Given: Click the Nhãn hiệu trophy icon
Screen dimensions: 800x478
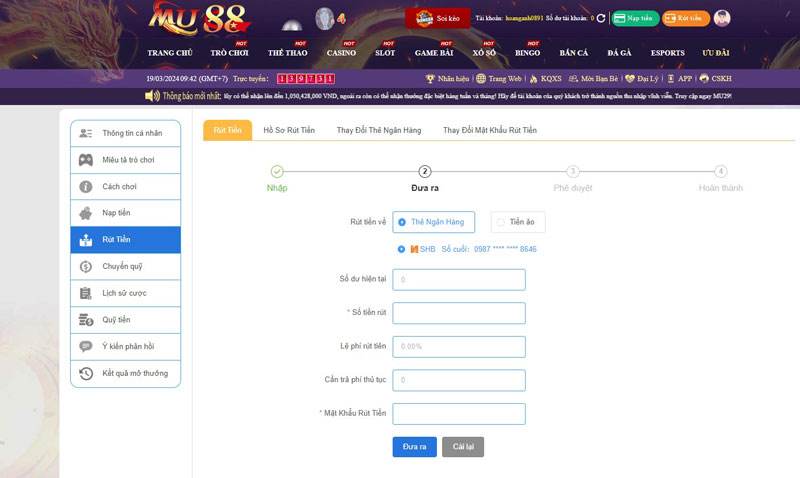Looking at the screenshot, I should point(430,79).
